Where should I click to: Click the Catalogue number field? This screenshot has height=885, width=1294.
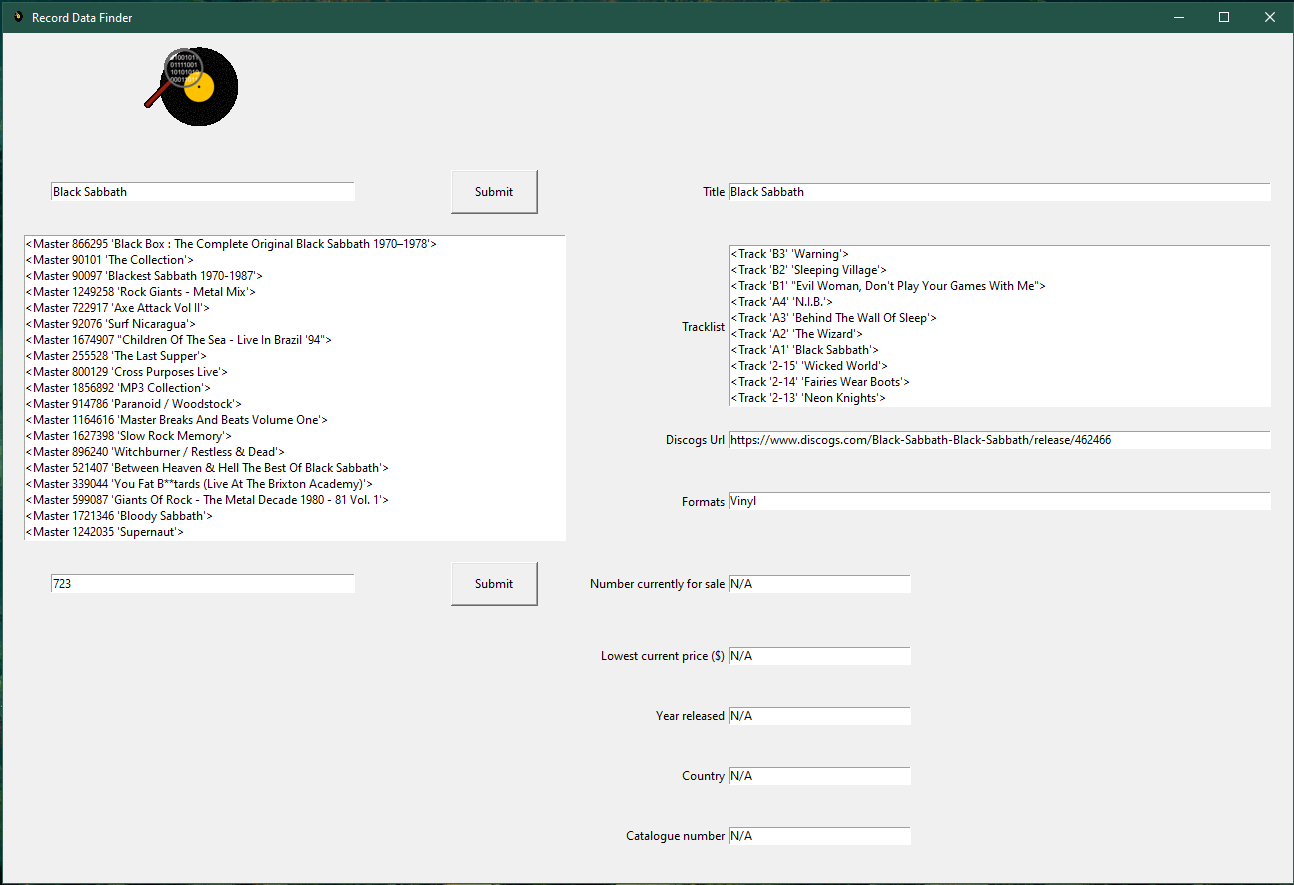click(x=819, y=835)
